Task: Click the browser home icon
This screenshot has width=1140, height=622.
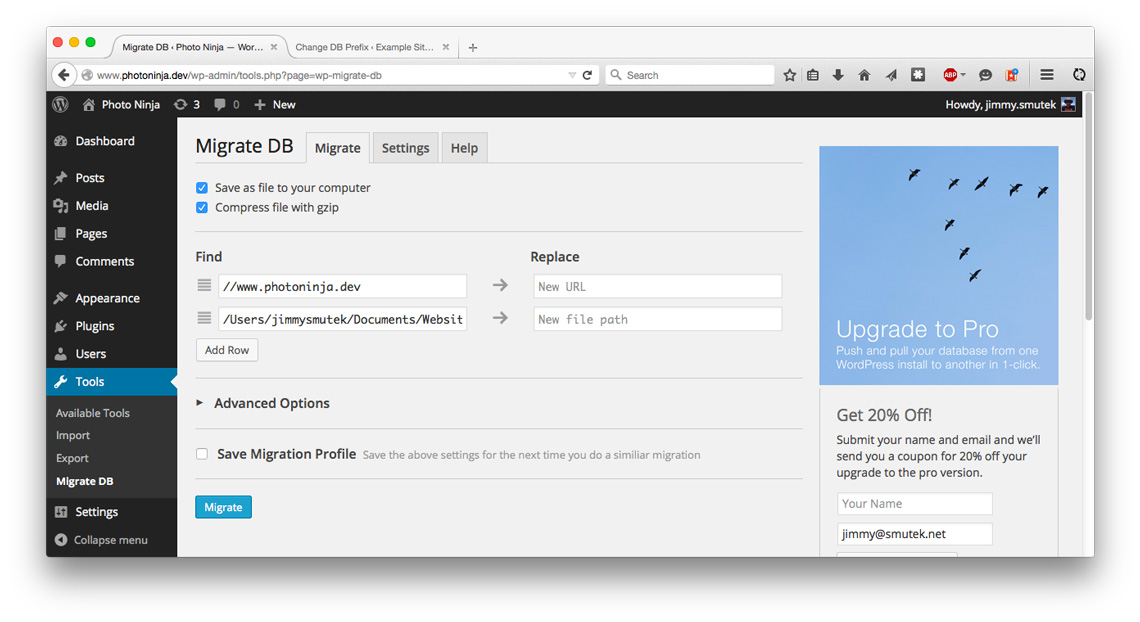Action: click(864, 75)
